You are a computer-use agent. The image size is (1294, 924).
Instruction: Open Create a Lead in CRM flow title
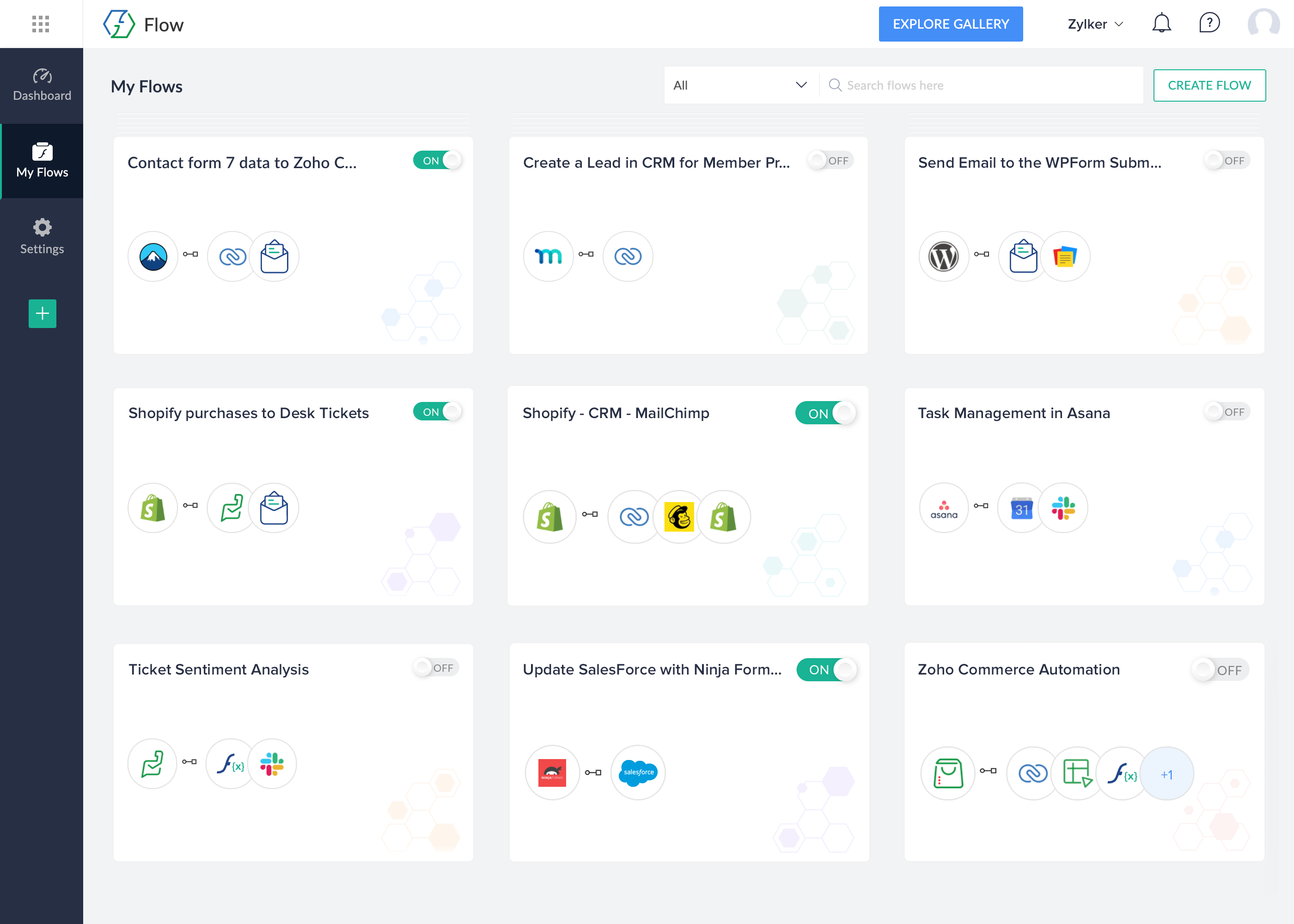click(656, 163)
